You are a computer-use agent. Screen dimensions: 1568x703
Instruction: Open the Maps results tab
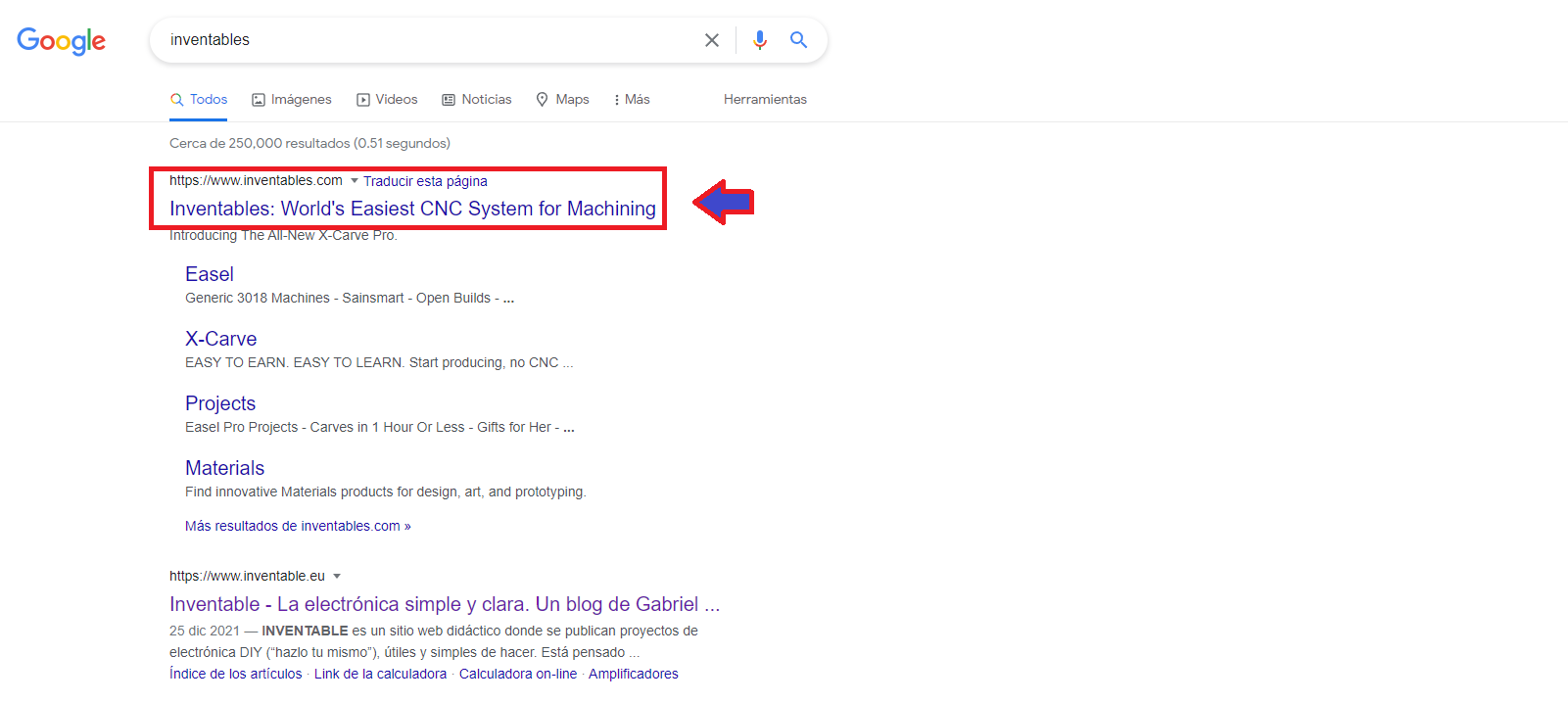click(x=563, y=100)
